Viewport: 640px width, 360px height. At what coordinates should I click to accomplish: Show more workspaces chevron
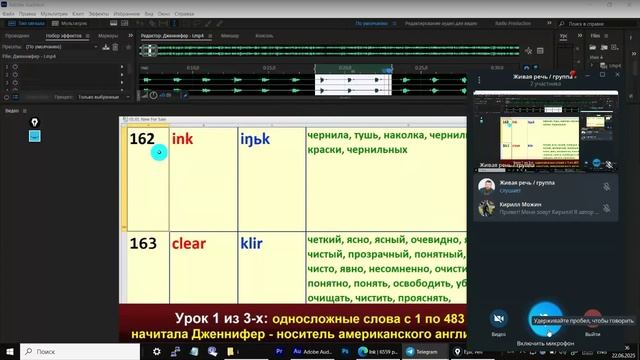coord(549,23)
